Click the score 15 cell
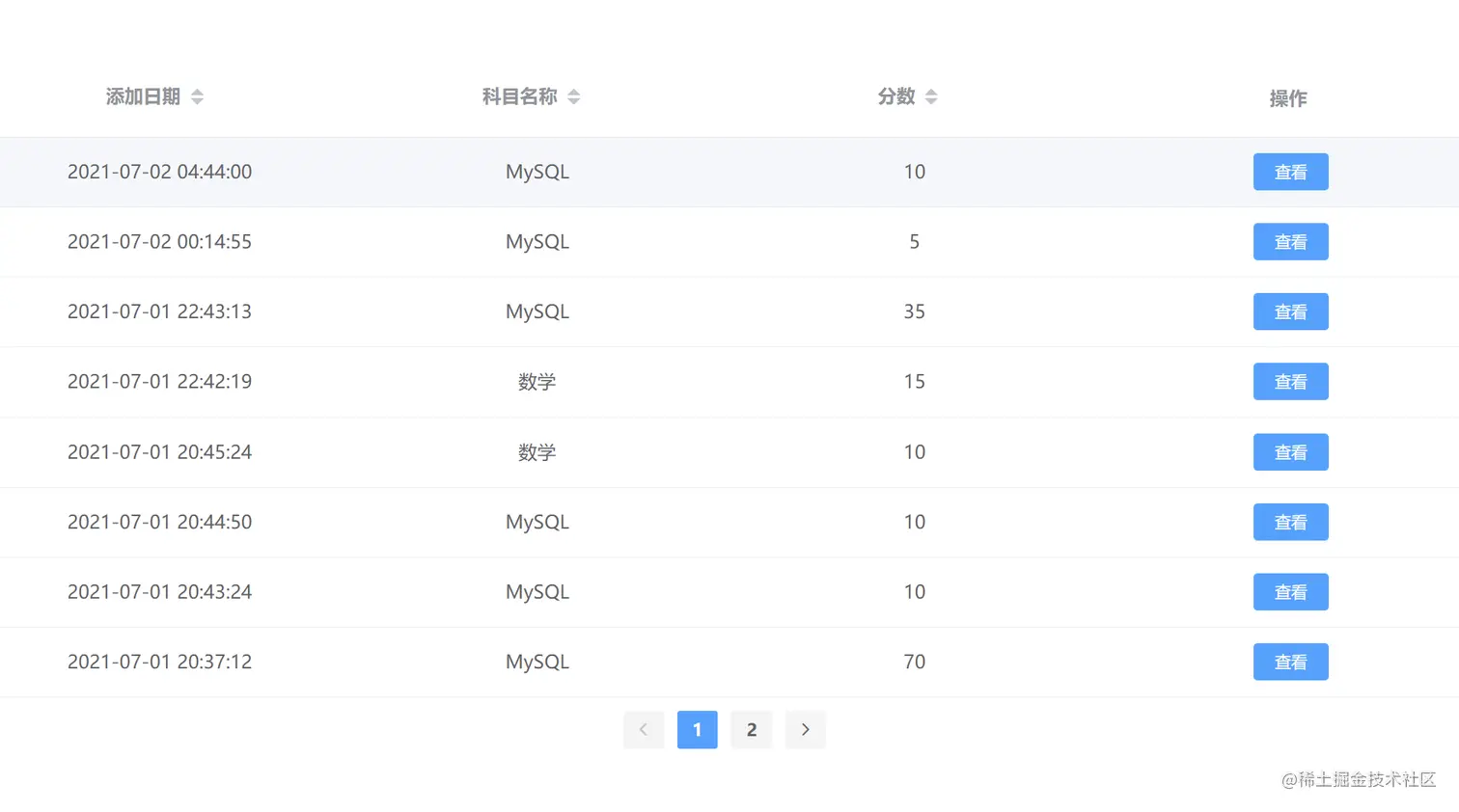This screenshot has height=812, width=1459. [915, 382]
